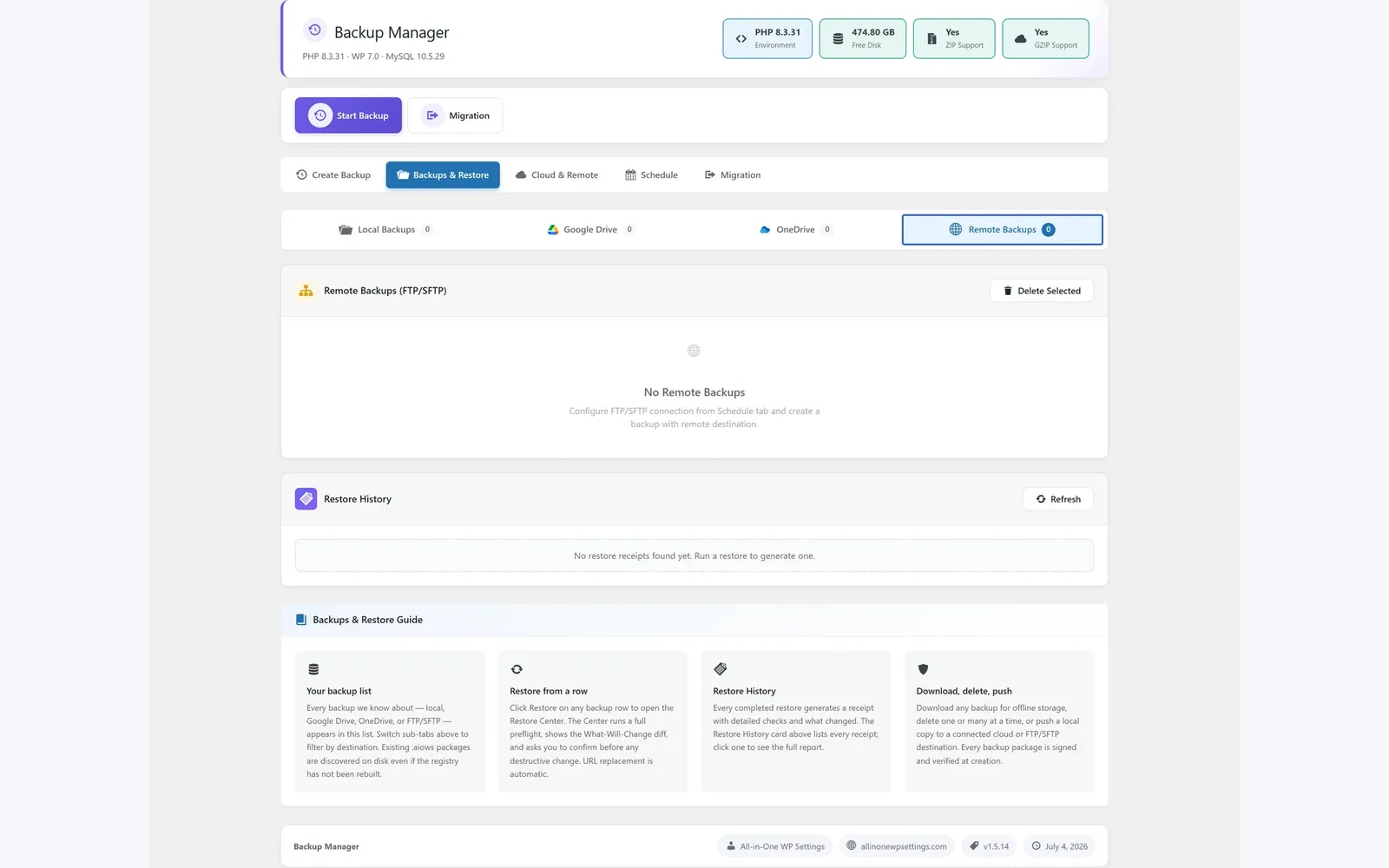Click the PHP 8.3.31 Environment badge
The image size is (1389, 868).
pos(767,39)
